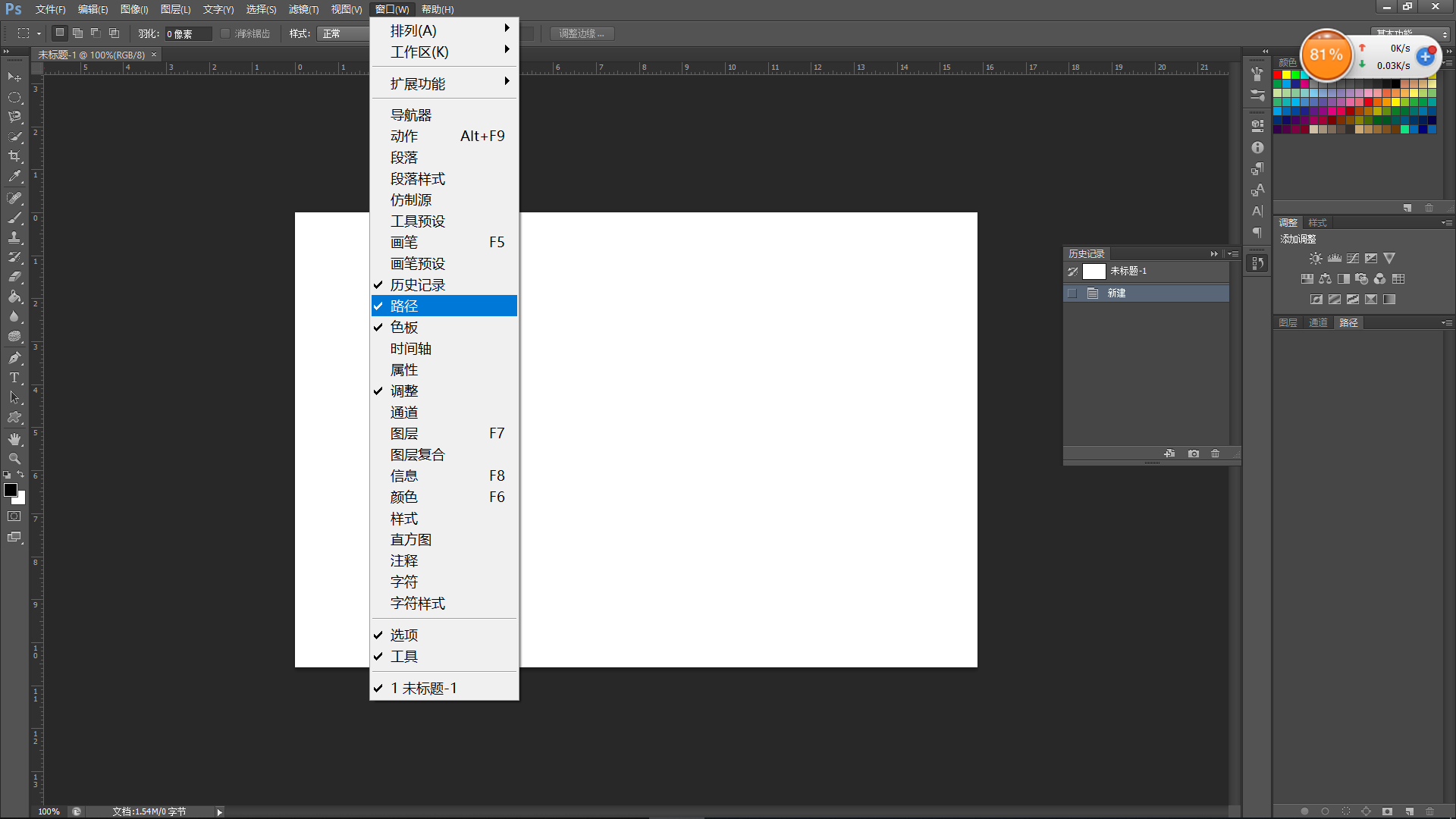Screen dimensions: 1456x819
Task: Click the 调整边缘... button
Action: point(582,34)
